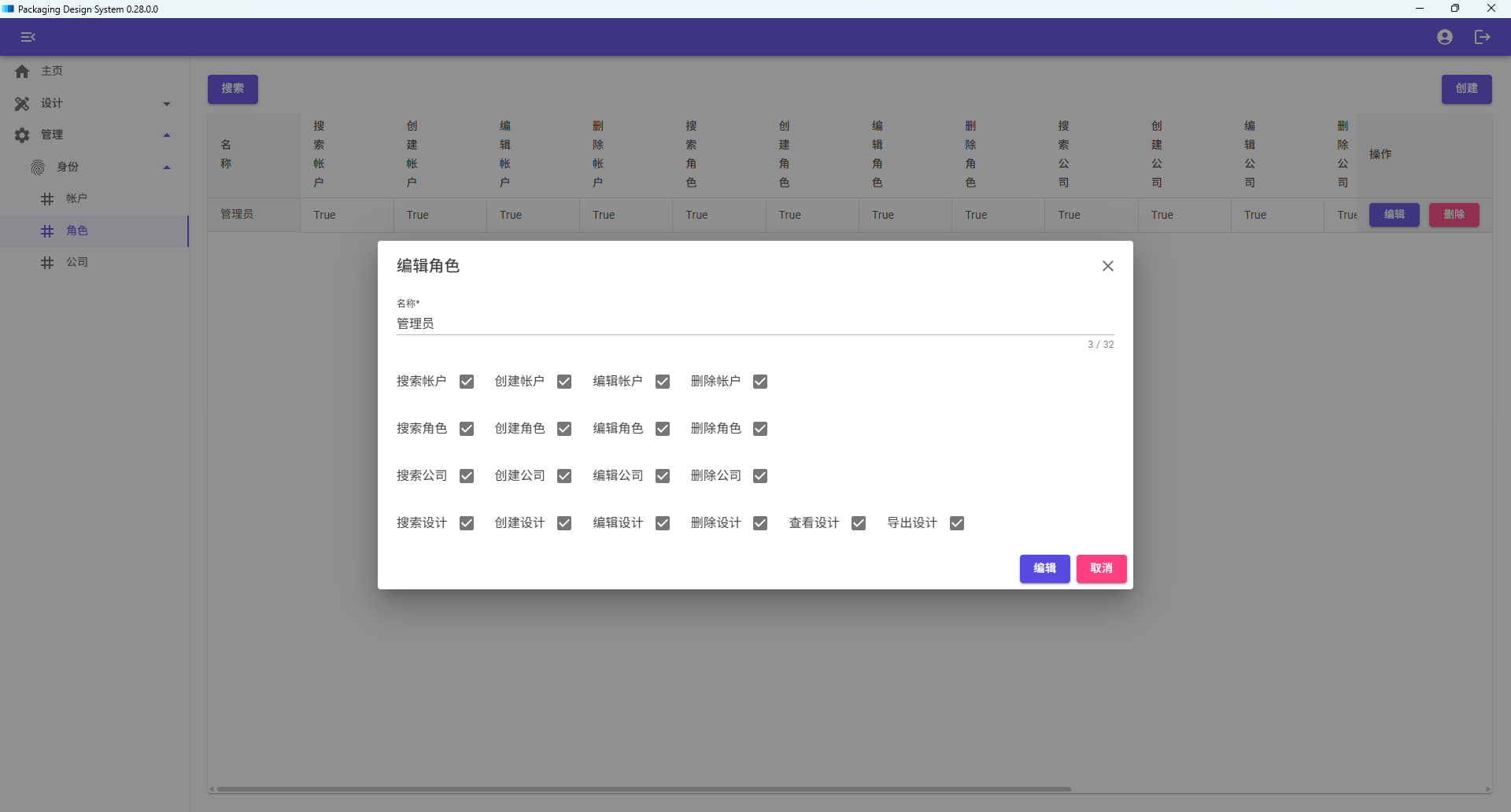
Task: Toggle the 搜索公司 checkbox
Action: [x=467, y=476]
